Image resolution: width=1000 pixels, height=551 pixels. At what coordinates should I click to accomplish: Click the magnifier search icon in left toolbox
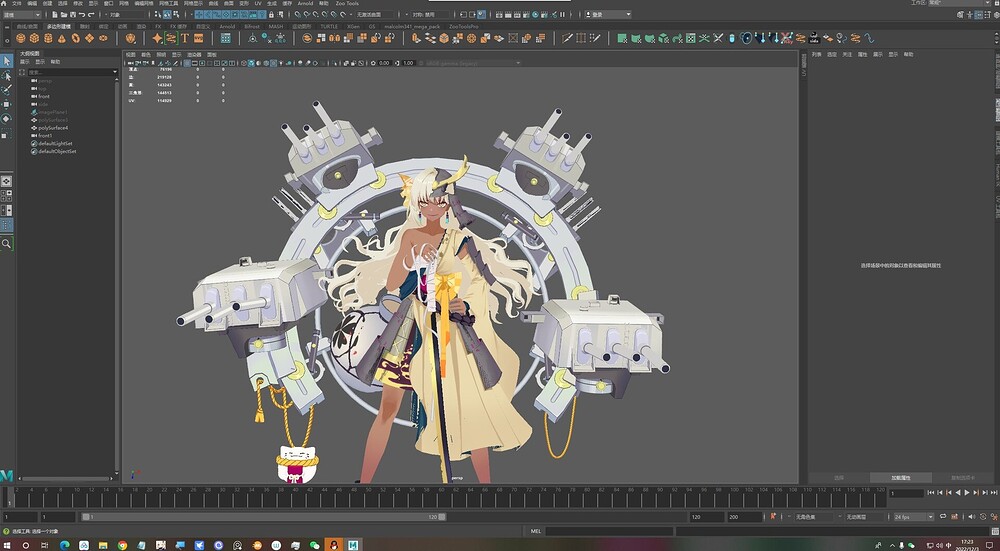click(6, 244)
